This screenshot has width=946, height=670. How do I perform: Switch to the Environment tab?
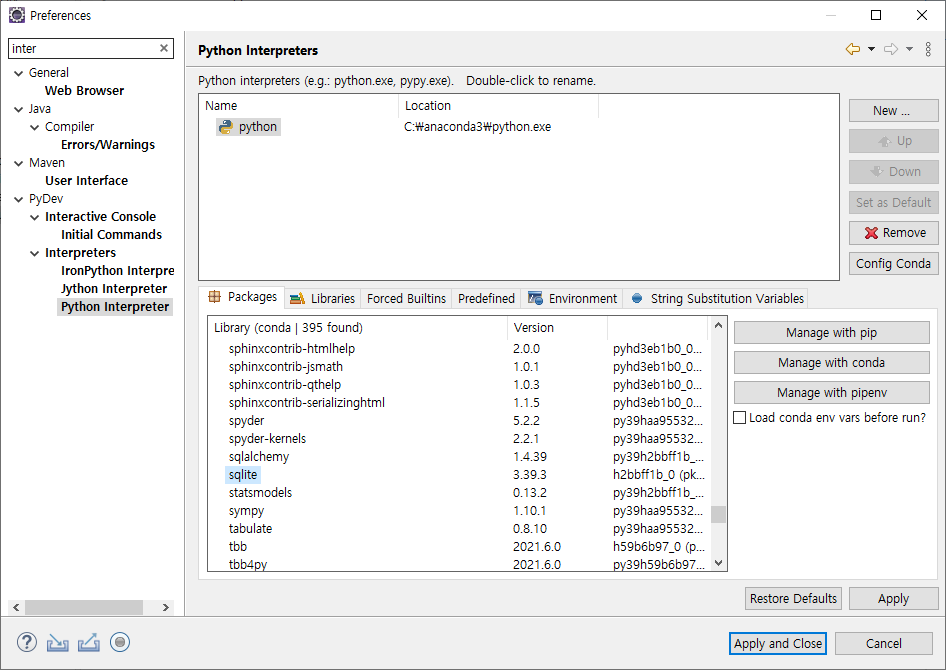(572, 299)
